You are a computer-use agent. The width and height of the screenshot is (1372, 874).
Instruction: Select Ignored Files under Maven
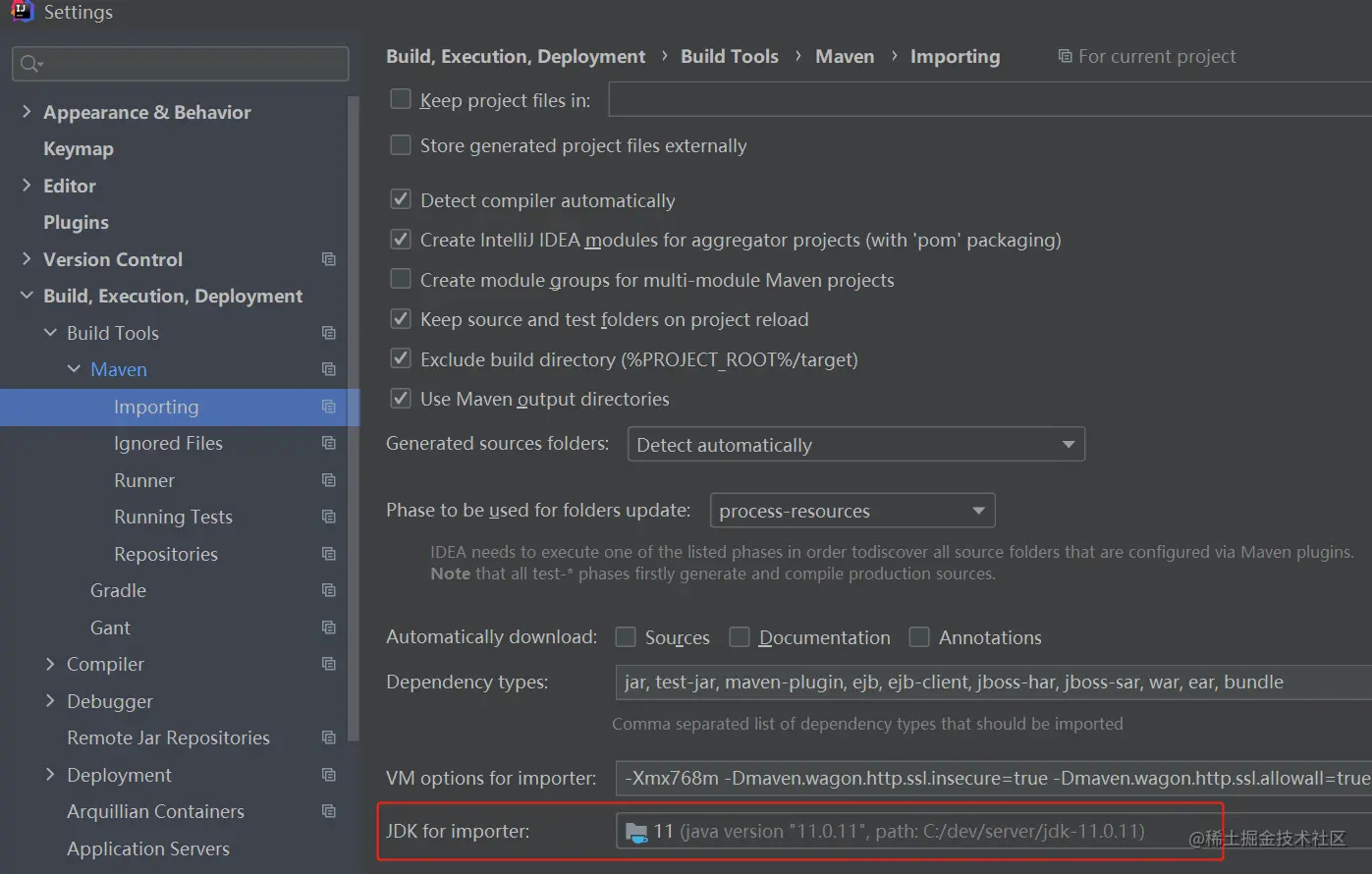(168, 444)
